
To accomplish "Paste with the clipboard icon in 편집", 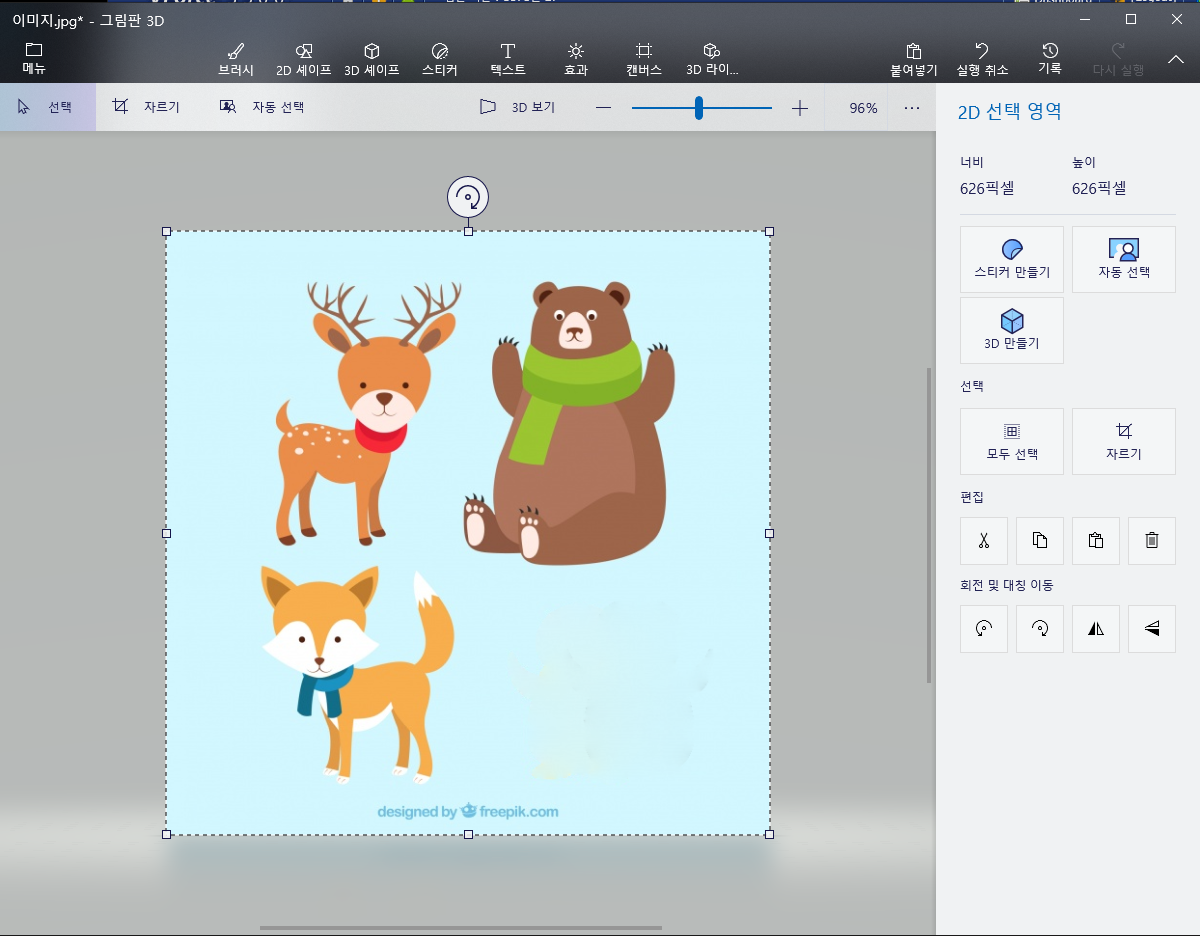I will tap(1096, 541).
